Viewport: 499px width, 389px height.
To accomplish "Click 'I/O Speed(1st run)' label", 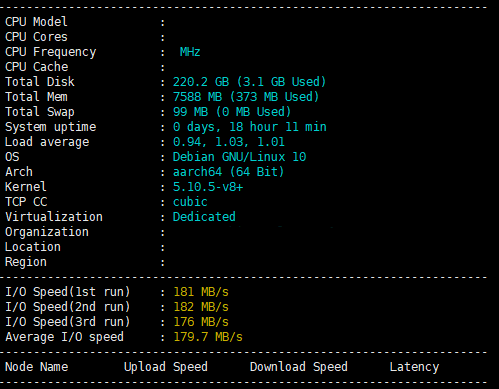I will pos(68,292).
